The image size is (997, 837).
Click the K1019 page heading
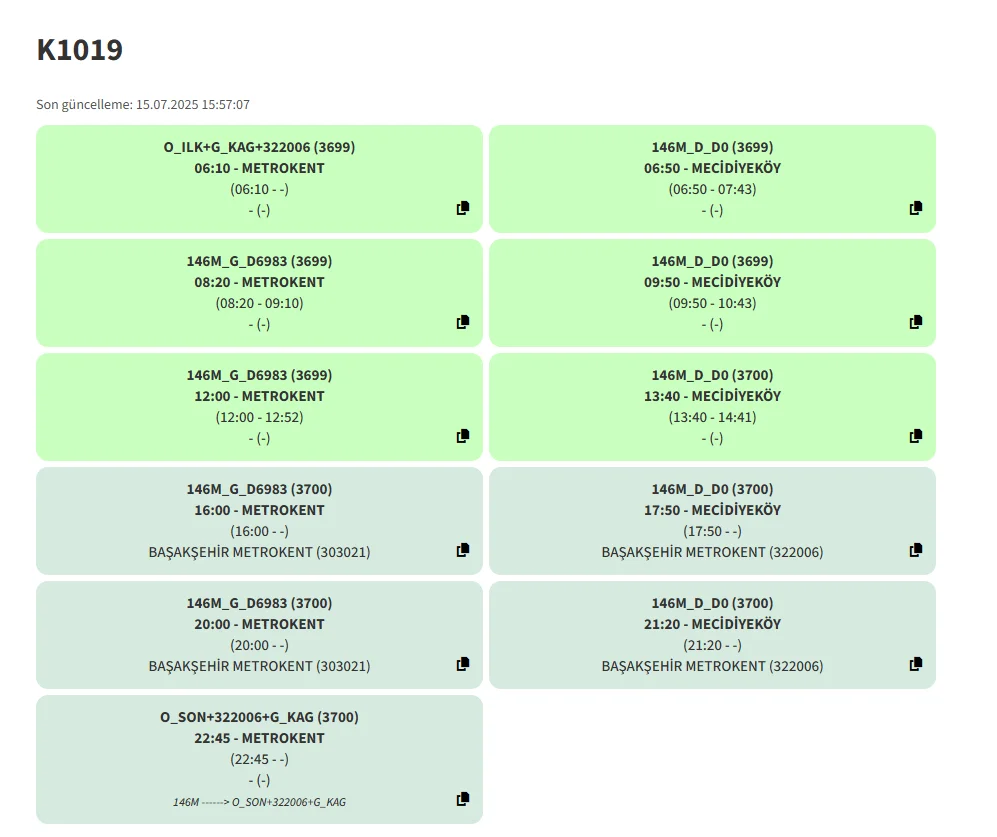[x=80, y=50]
